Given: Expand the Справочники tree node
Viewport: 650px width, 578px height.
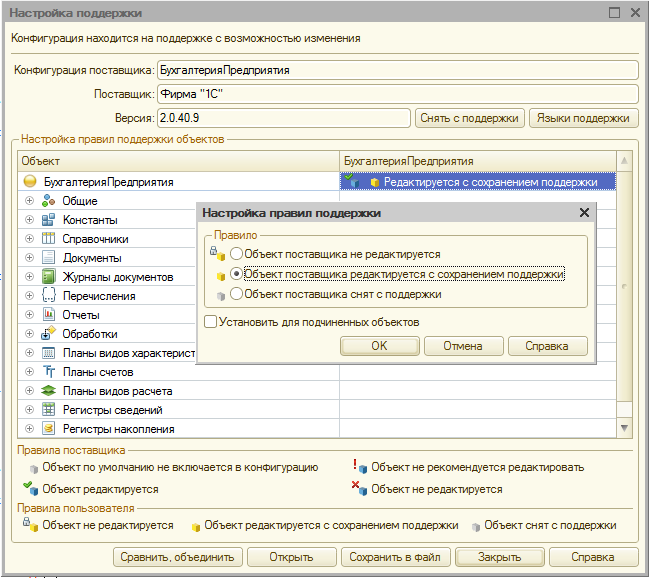Looking at the screenshot, I should click(29, 238).
